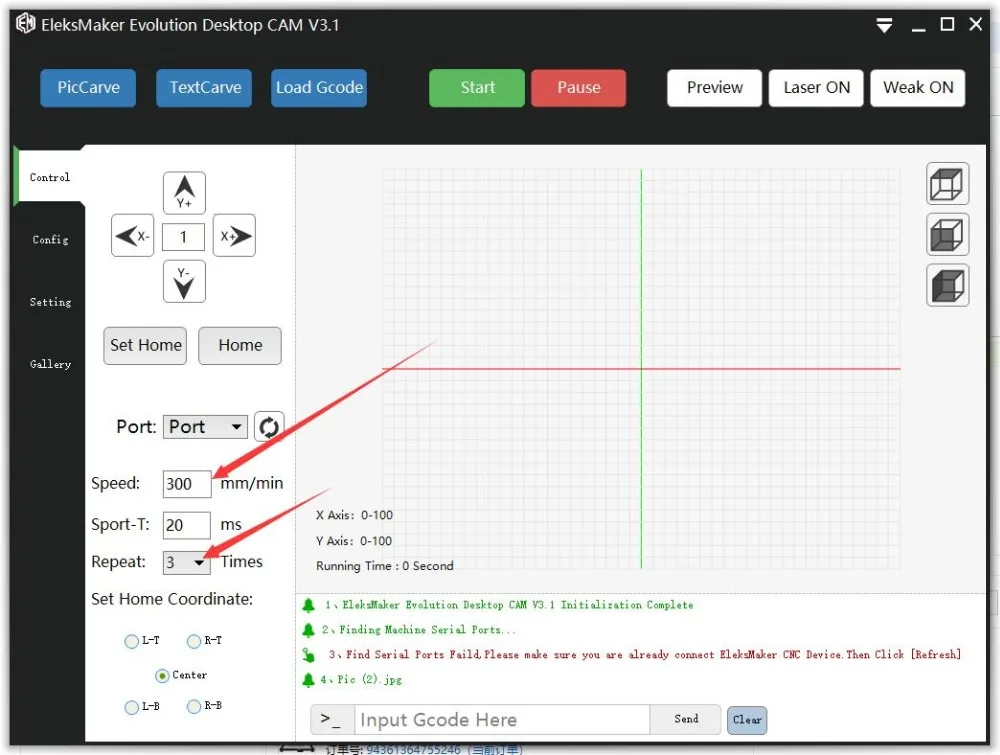Image resolution: width=1000 pixels, height=755 pixels.
Task: Click the Preview button
Action: point(714,88)
